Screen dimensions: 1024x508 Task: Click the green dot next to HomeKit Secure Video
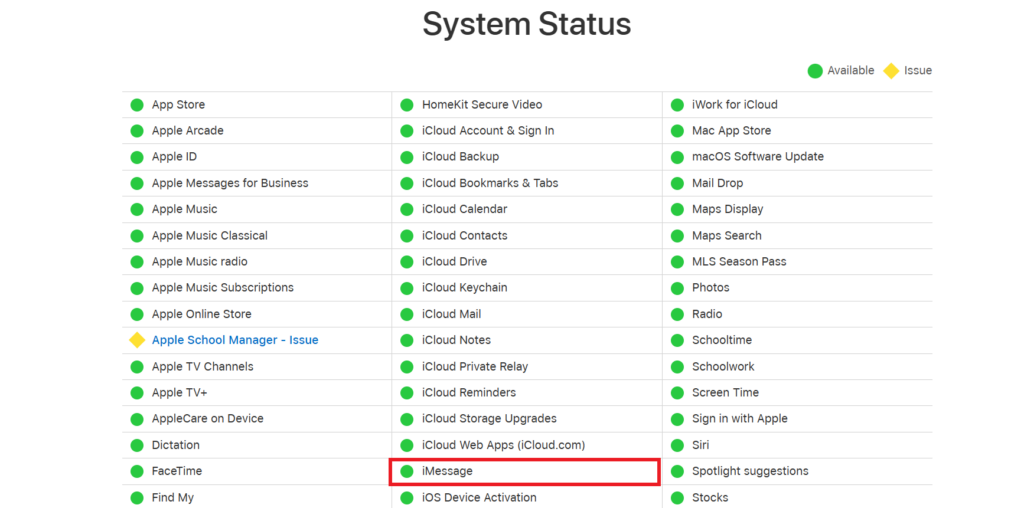(407, 105)
